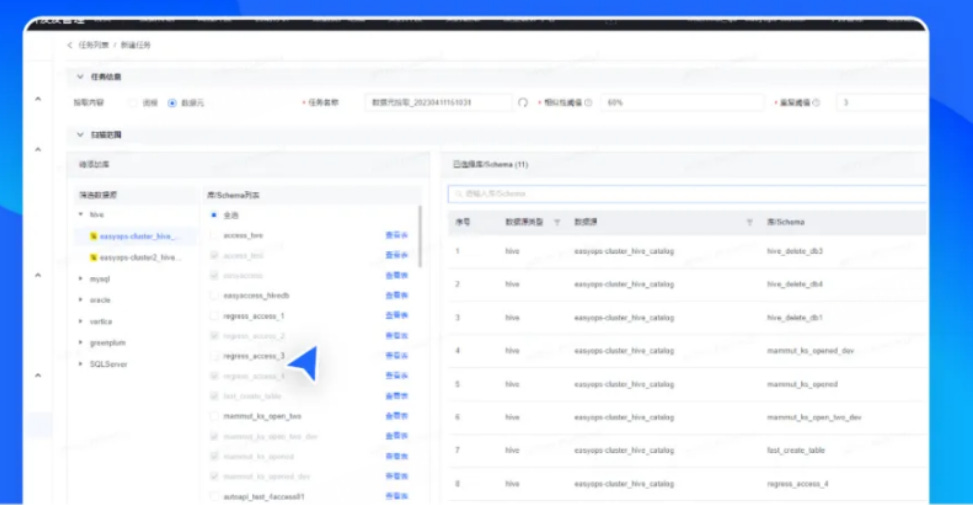Screen dimensions: 973x505
Task: Collapse the 任务信息 section chevron
Action: (80, 77)
